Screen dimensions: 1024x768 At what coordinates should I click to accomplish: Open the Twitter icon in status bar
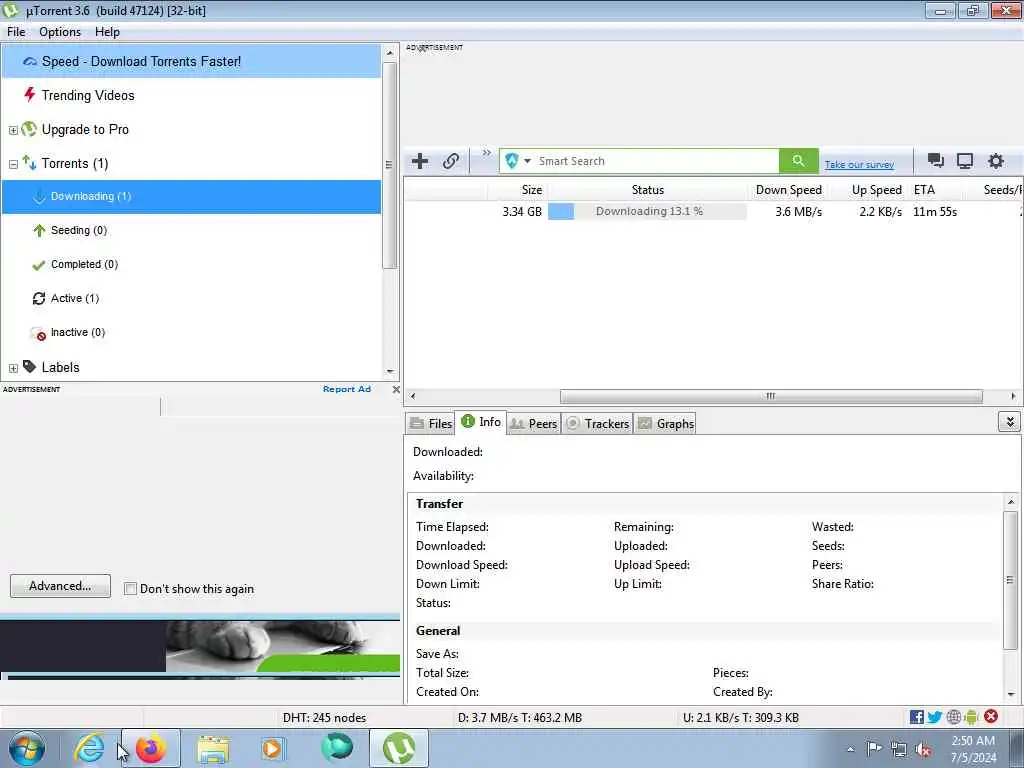[935, 717]
